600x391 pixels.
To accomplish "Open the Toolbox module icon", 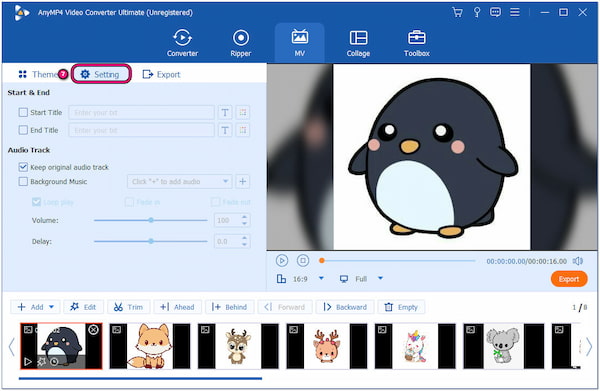I will 417,38.
